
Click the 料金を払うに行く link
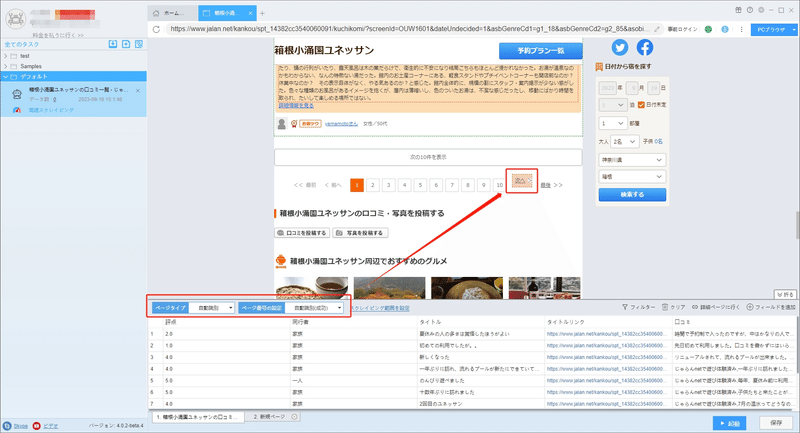tap(58, 35)
